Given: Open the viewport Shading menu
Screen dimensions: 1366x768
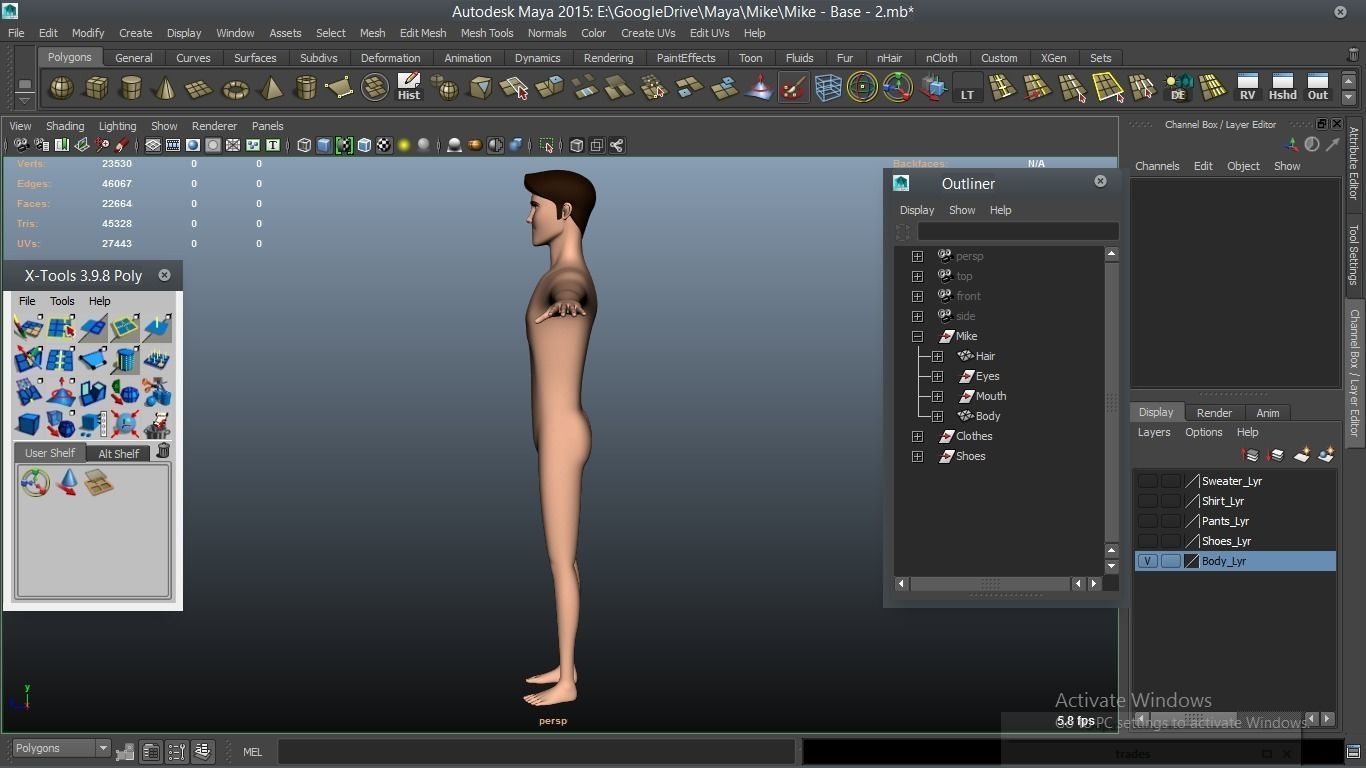Looking at the screenshot, I should [x=65, y=126].
